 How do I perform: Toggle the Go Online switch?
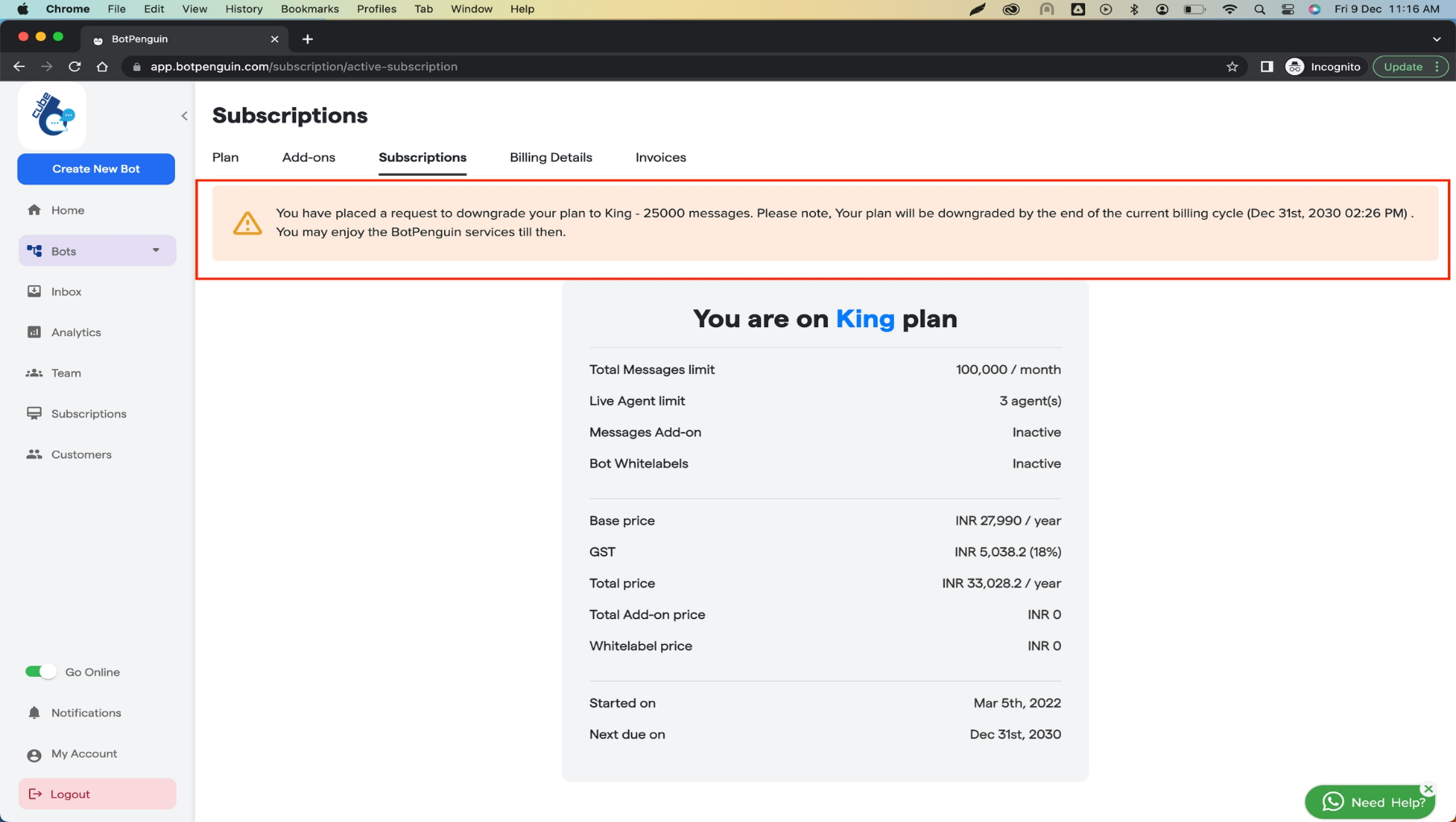point(40,671)
